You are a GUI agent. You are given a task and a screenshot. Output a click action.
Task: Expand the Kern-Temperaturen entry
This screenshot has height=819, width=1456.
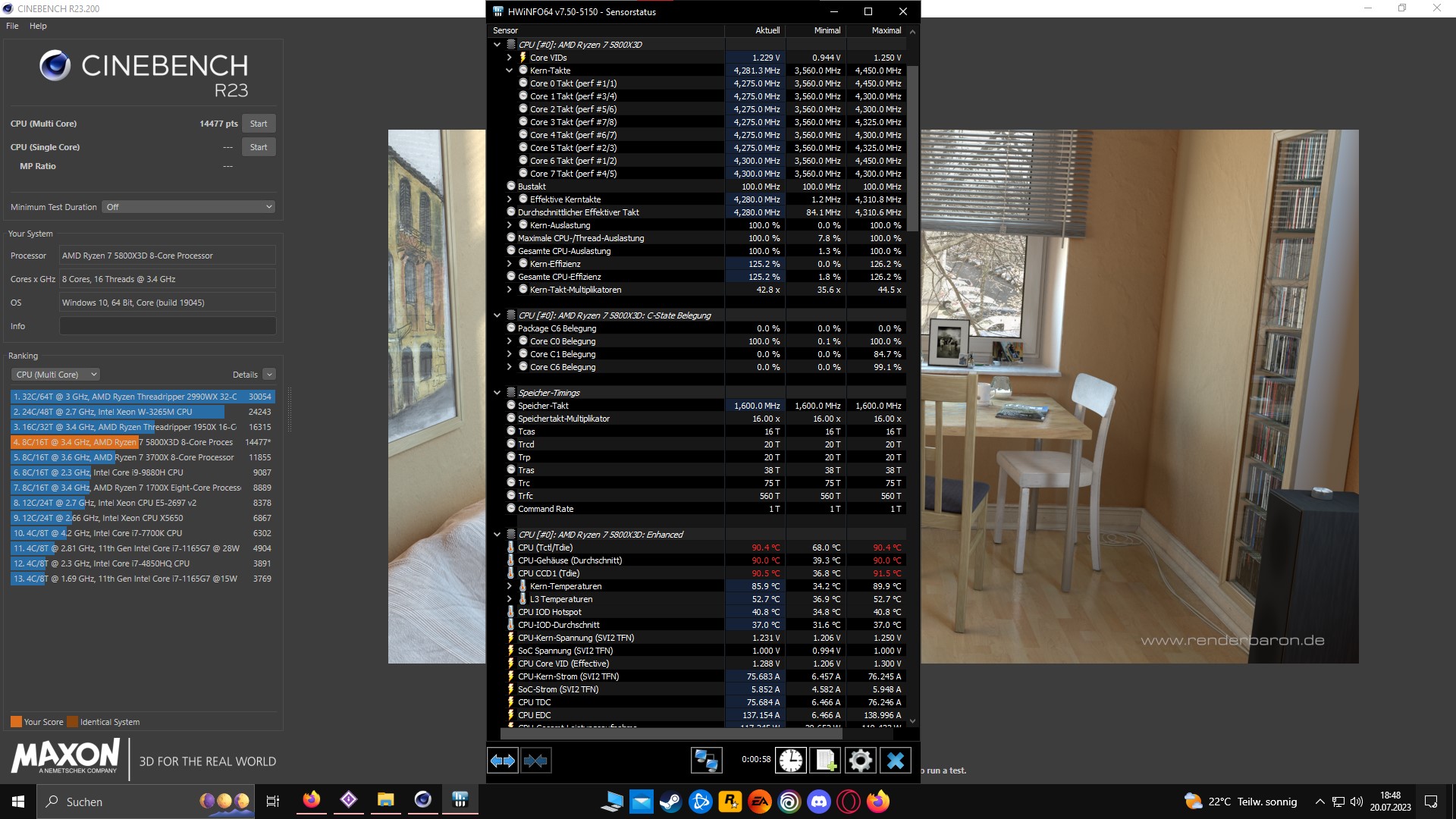(x=510, y=585)
